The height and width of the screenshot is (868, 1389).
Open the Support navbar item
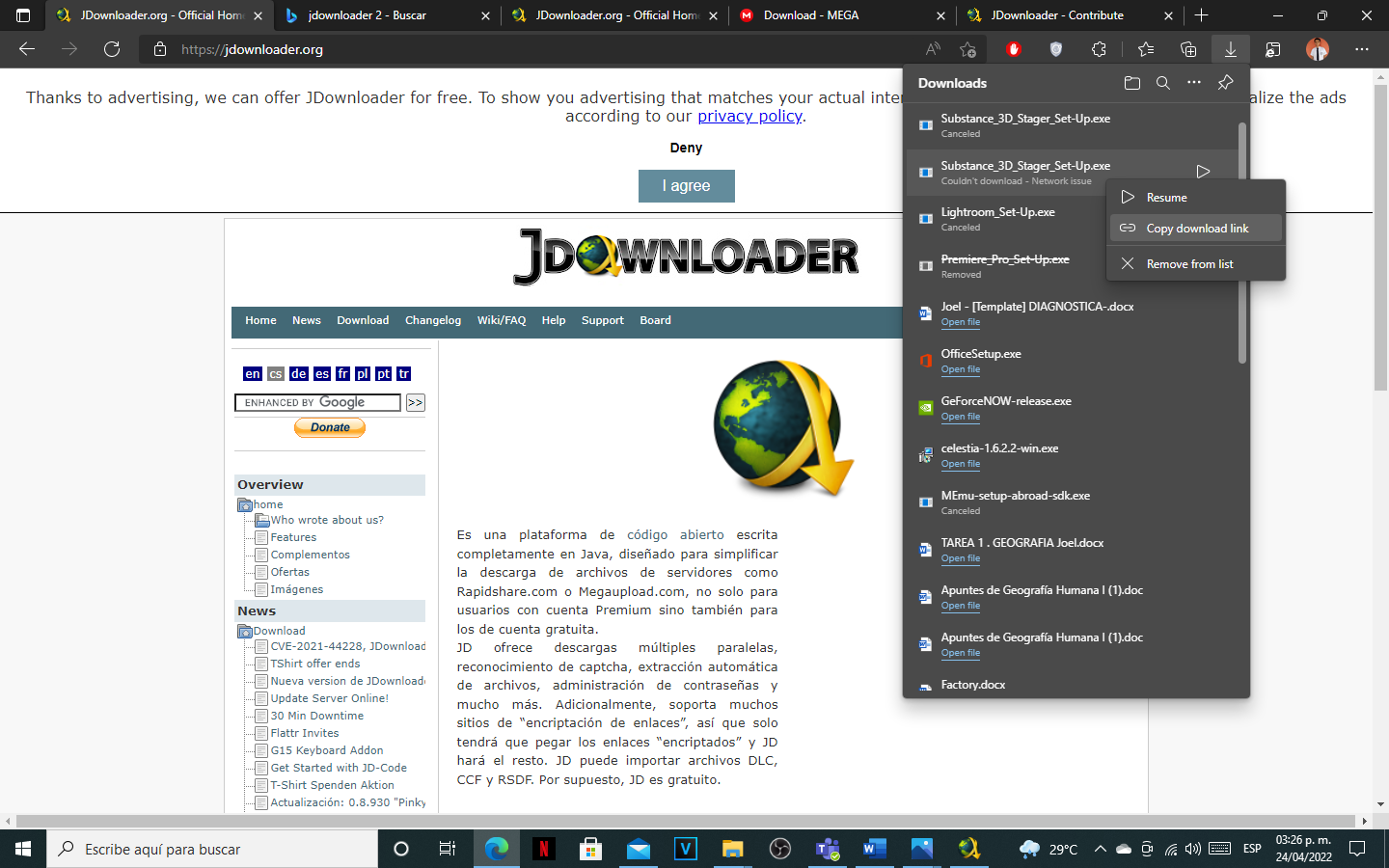(603, 320)
